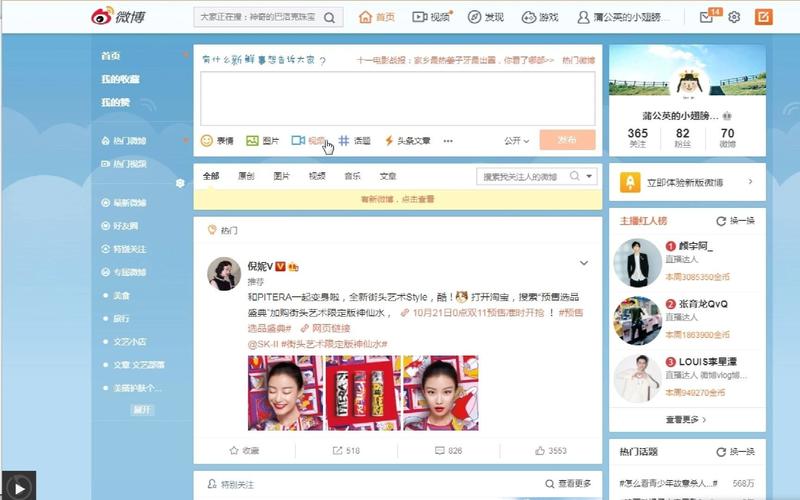Select the 全部 feed tab
The image size is (800, 500).
click(x=211, y=176)
